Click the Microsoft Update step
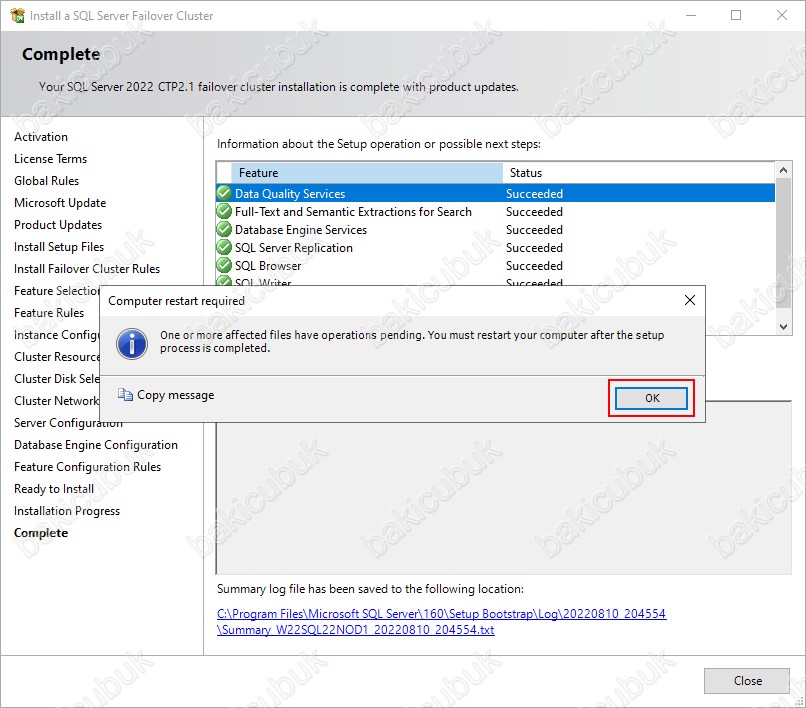This screenshot has width=806, height=708. click(60, 203)
